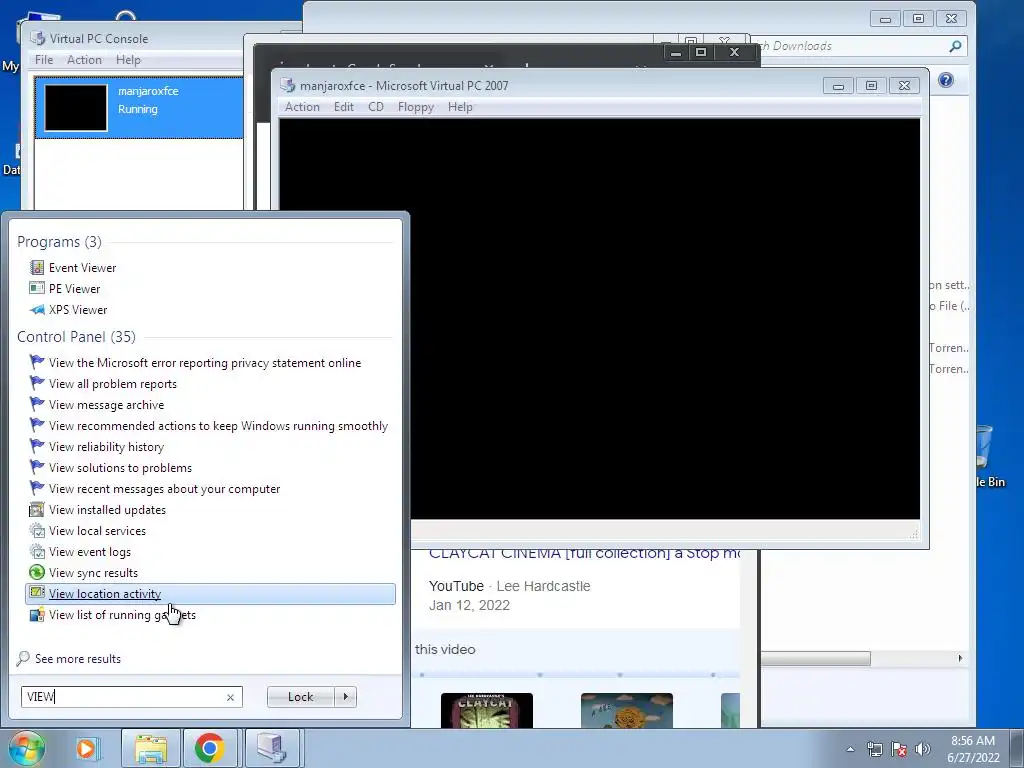Image resolution: width=1024 pixels, height=768 pixels.
Task: Click inside the black virtual machine display
Action: (600, 319)
